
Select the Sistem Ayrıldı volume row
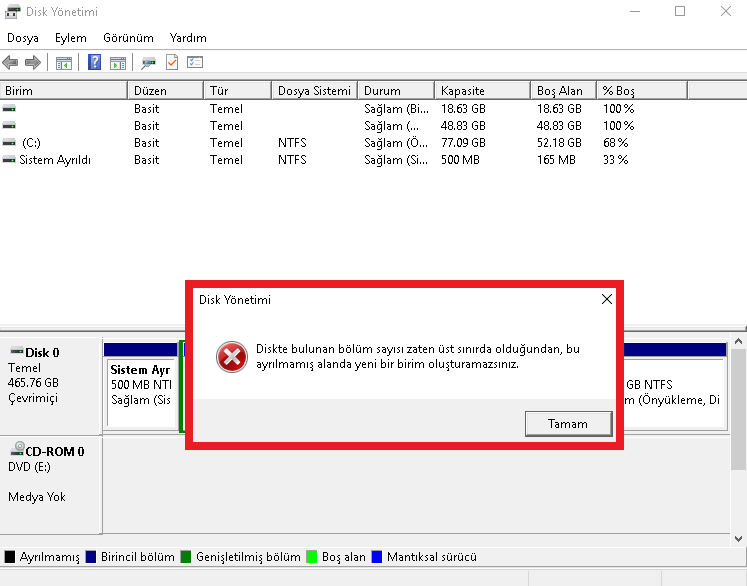(343, 160)
